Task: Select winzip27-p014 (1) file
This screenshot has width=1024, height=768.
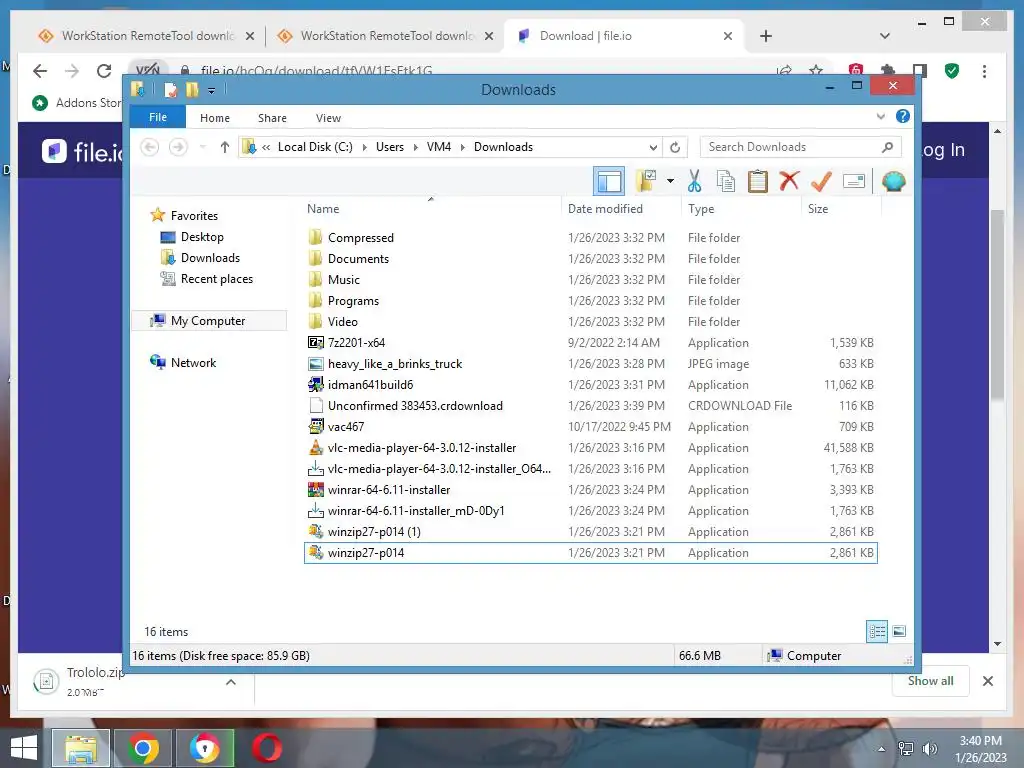Action: pyautogui.click(x=590, y=532)
